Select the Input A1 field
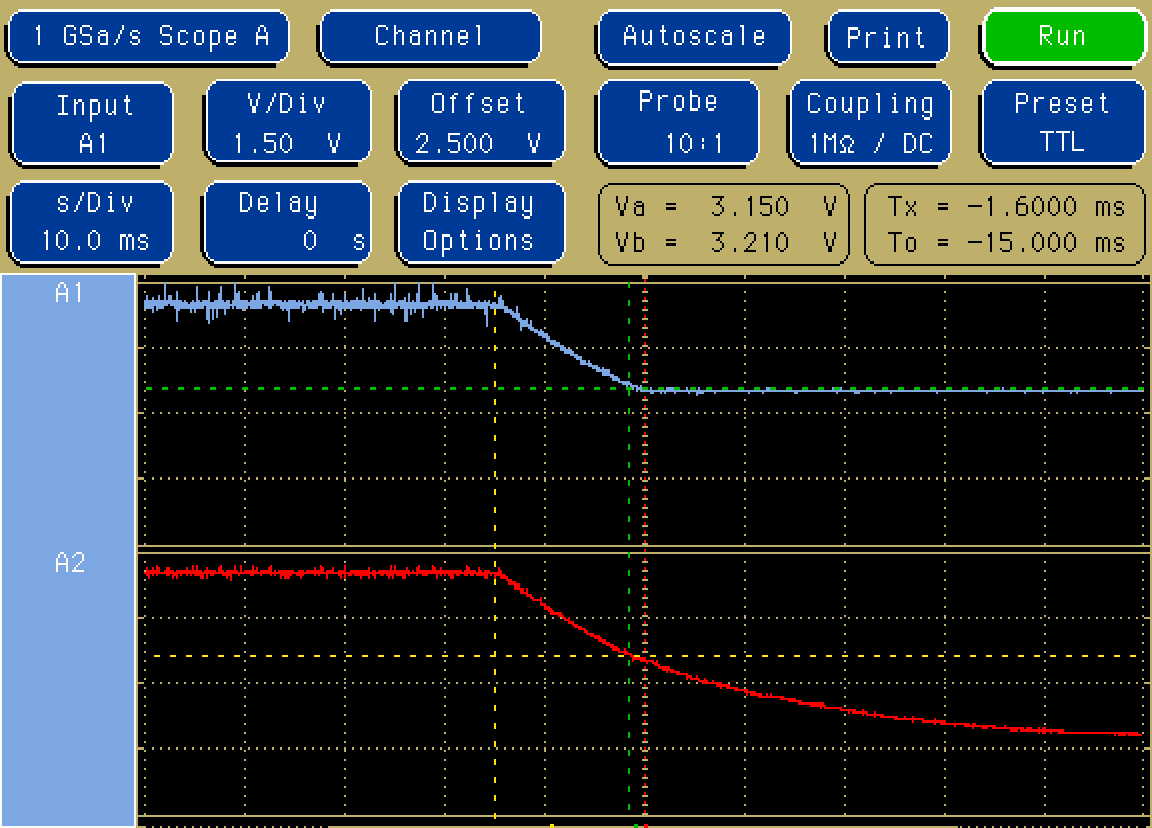 92,123
